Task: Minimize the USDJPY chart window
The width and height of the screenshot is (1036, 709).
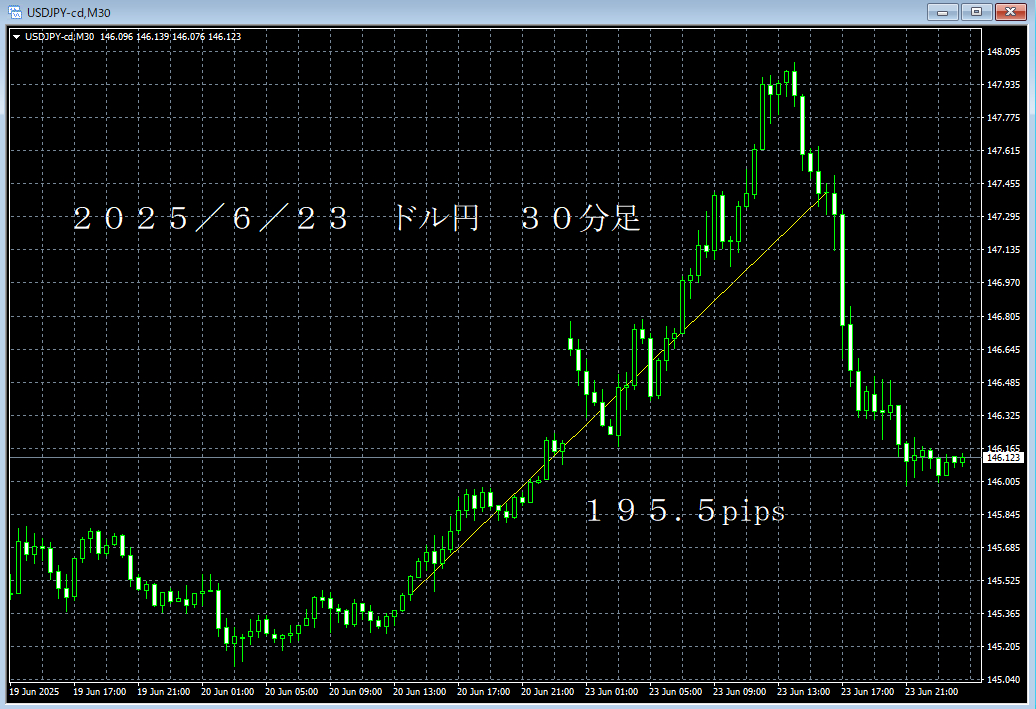Action: 941,12
